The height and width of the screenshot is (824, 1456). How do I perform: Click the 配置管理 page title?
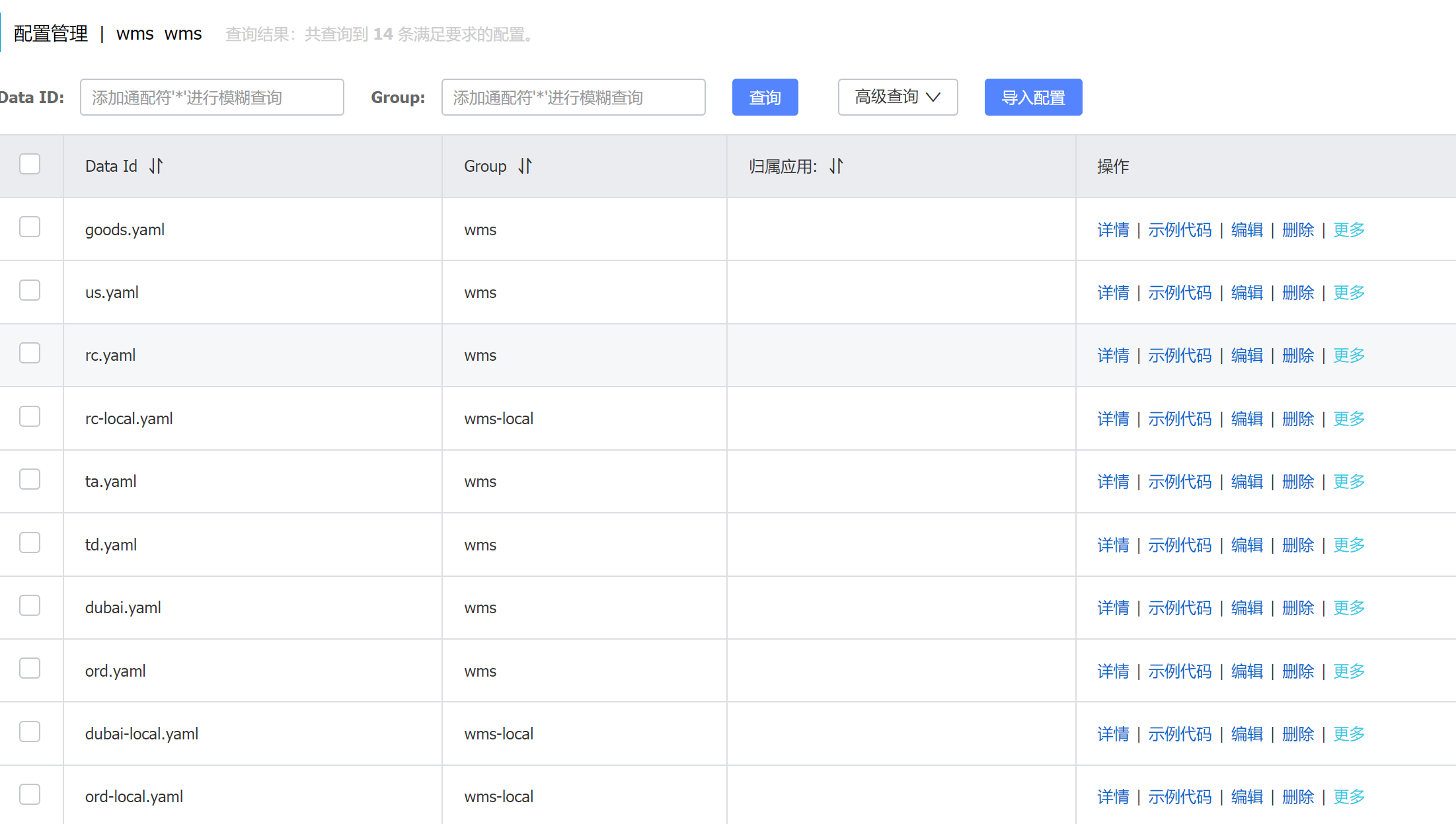pos(51,34)
